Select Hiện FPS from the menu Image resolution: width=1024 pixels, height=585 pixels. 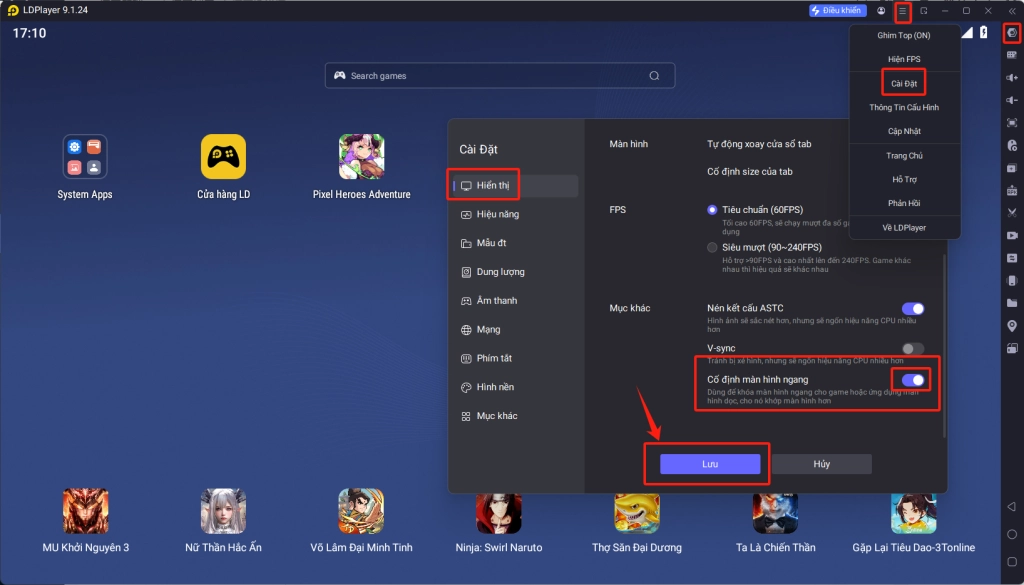904,58
